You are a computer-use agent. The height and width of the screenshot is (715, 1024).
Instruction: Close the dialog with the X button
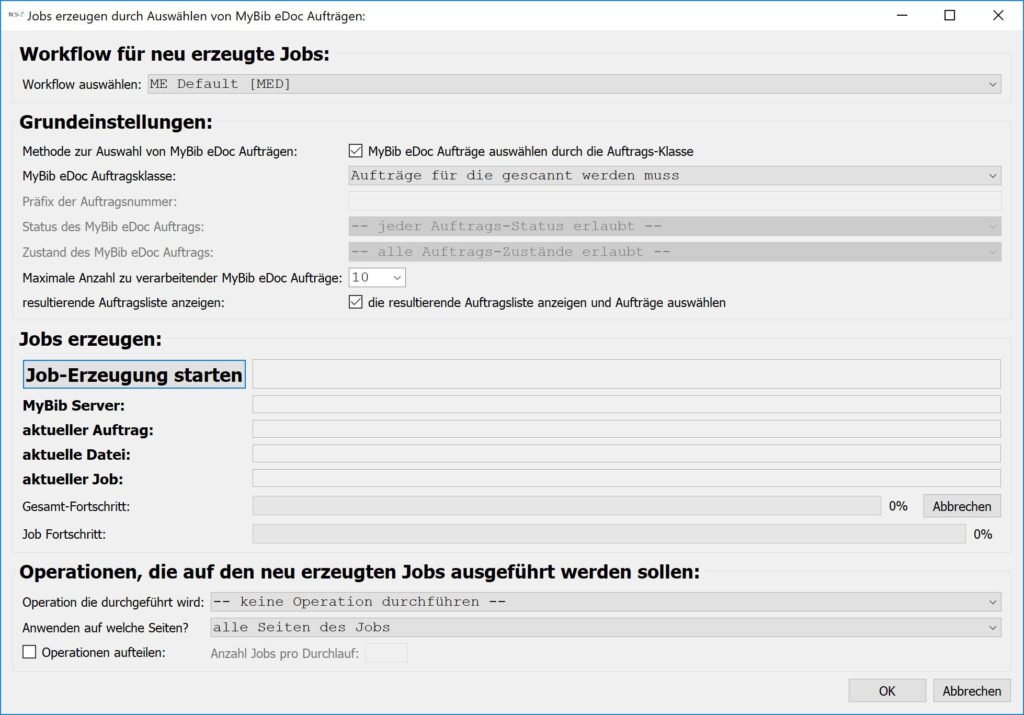[997, 15]
